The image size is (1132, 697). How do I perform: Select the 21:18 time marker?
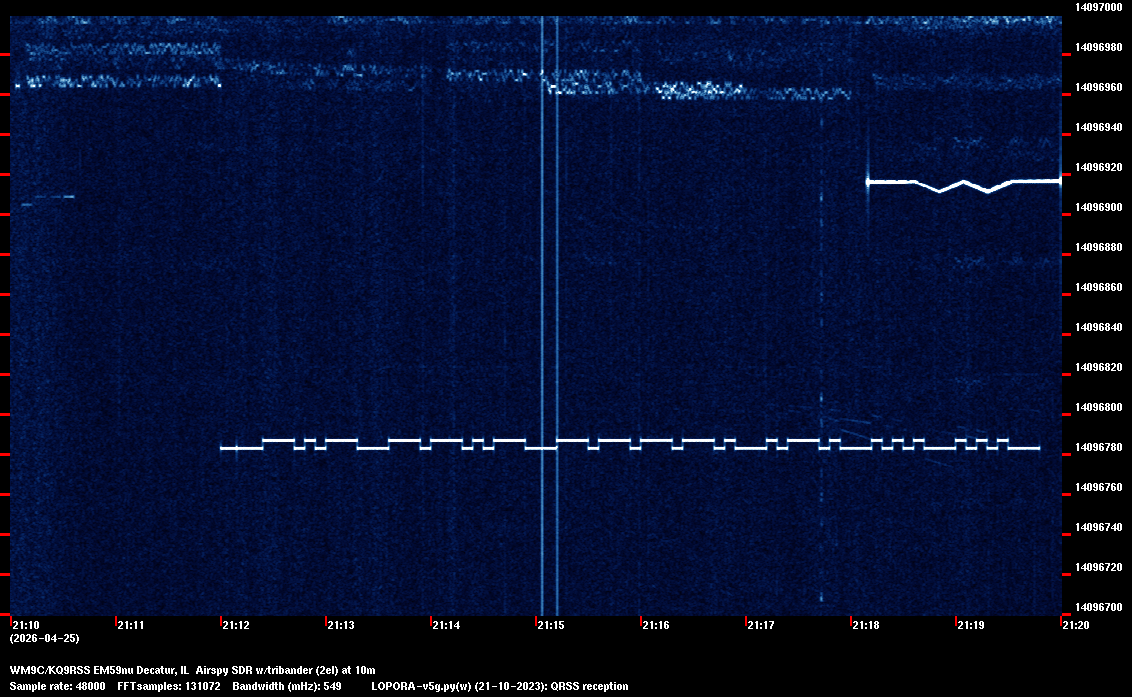[866, 625]
